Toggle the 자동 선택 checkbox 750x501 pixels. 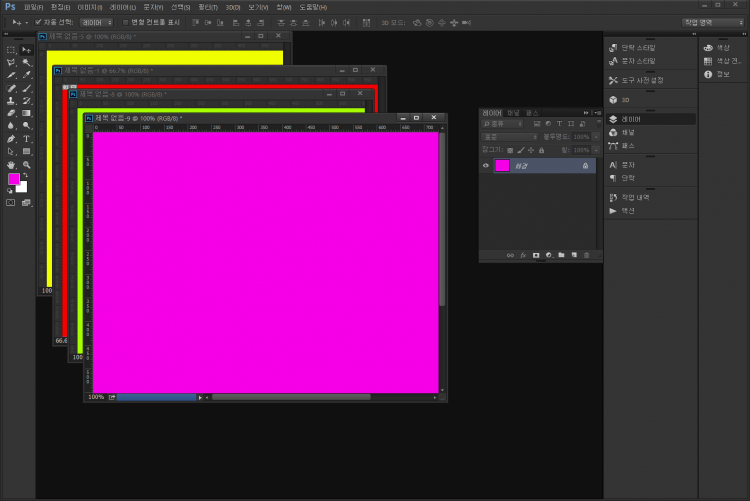[38, 21]
